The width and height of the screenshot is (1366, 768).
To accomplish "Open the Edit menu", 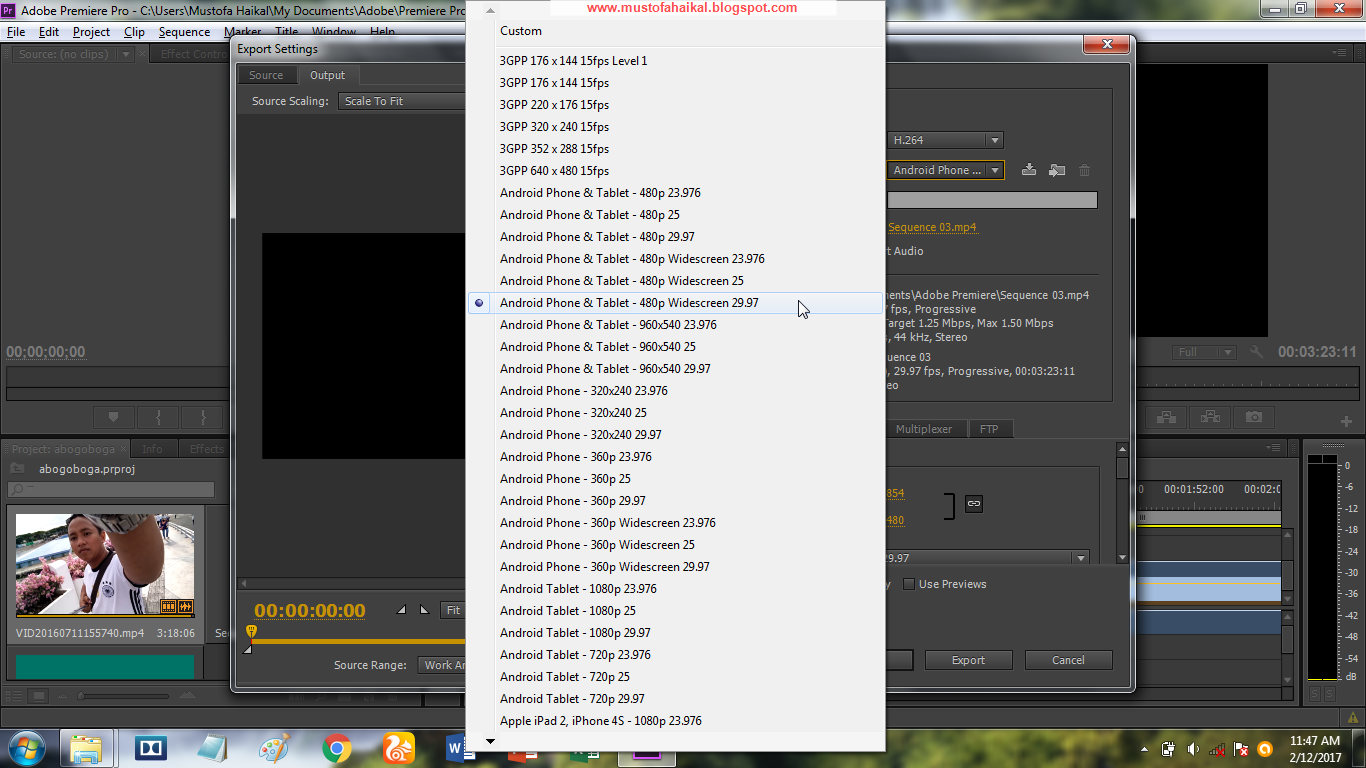I will point(49,32).
